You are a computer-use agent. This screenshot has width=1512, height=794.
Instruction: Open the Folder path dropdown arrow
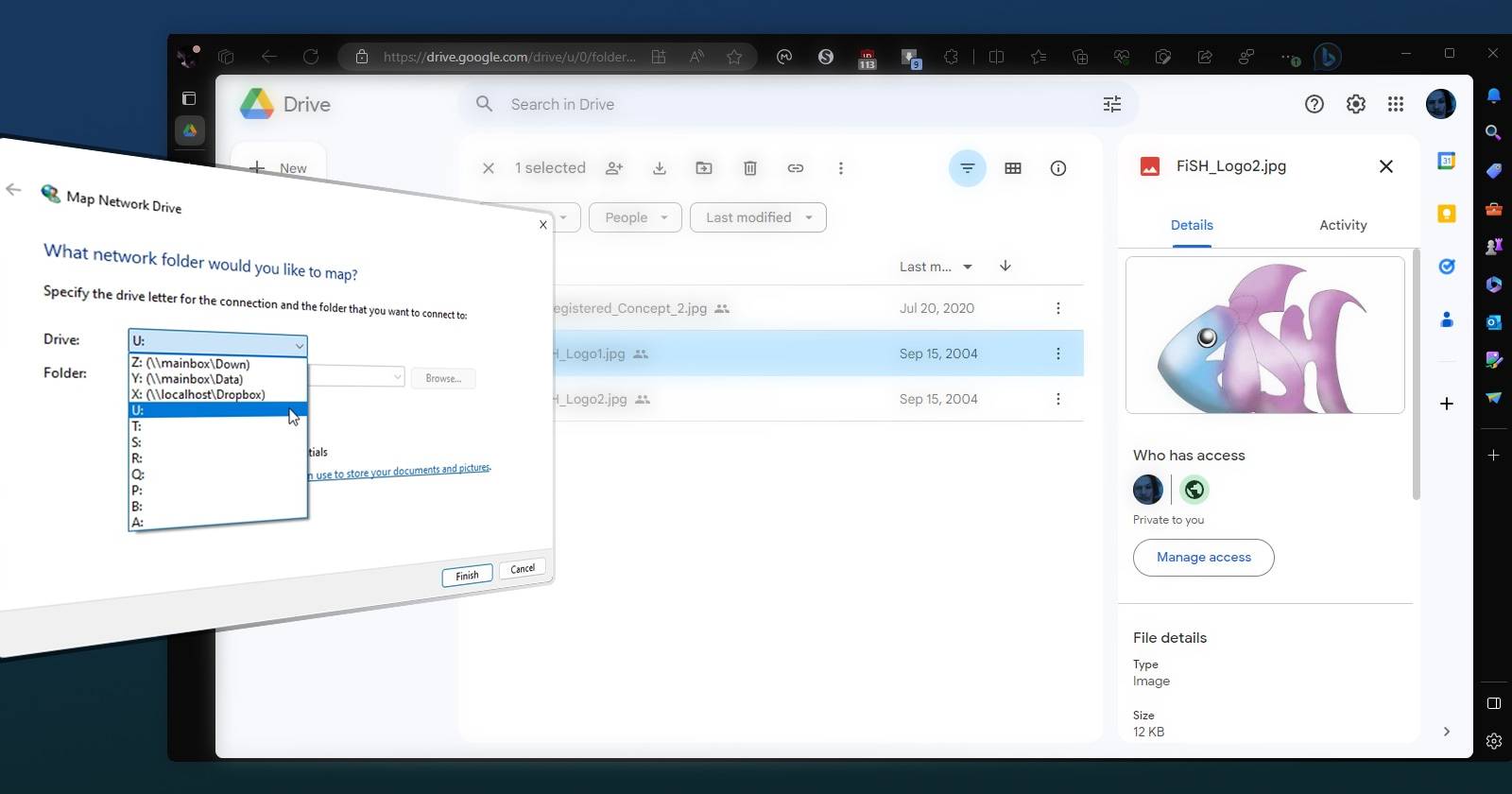pos(397,376)
